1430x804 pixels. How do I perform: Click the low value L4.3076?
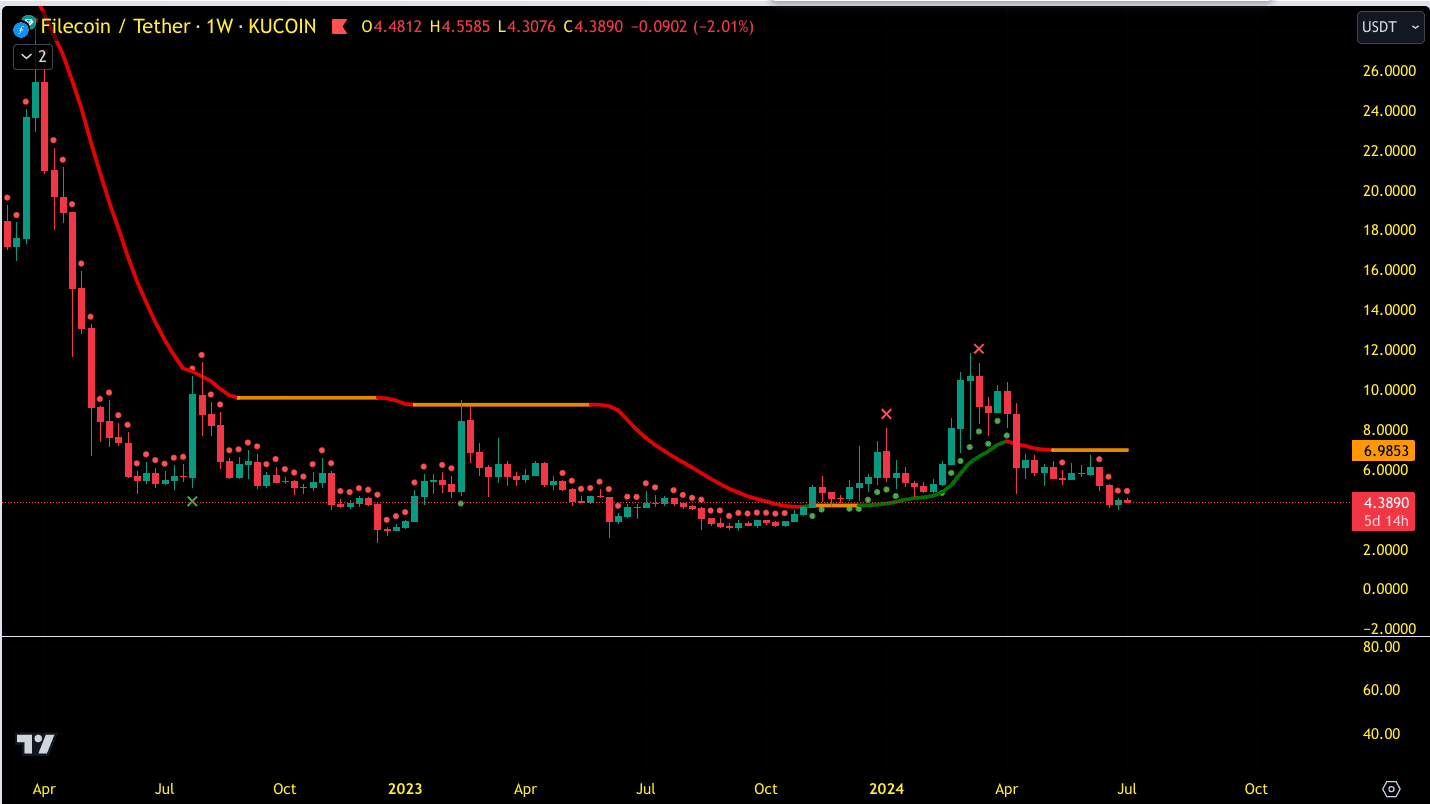tap(527, 27)
